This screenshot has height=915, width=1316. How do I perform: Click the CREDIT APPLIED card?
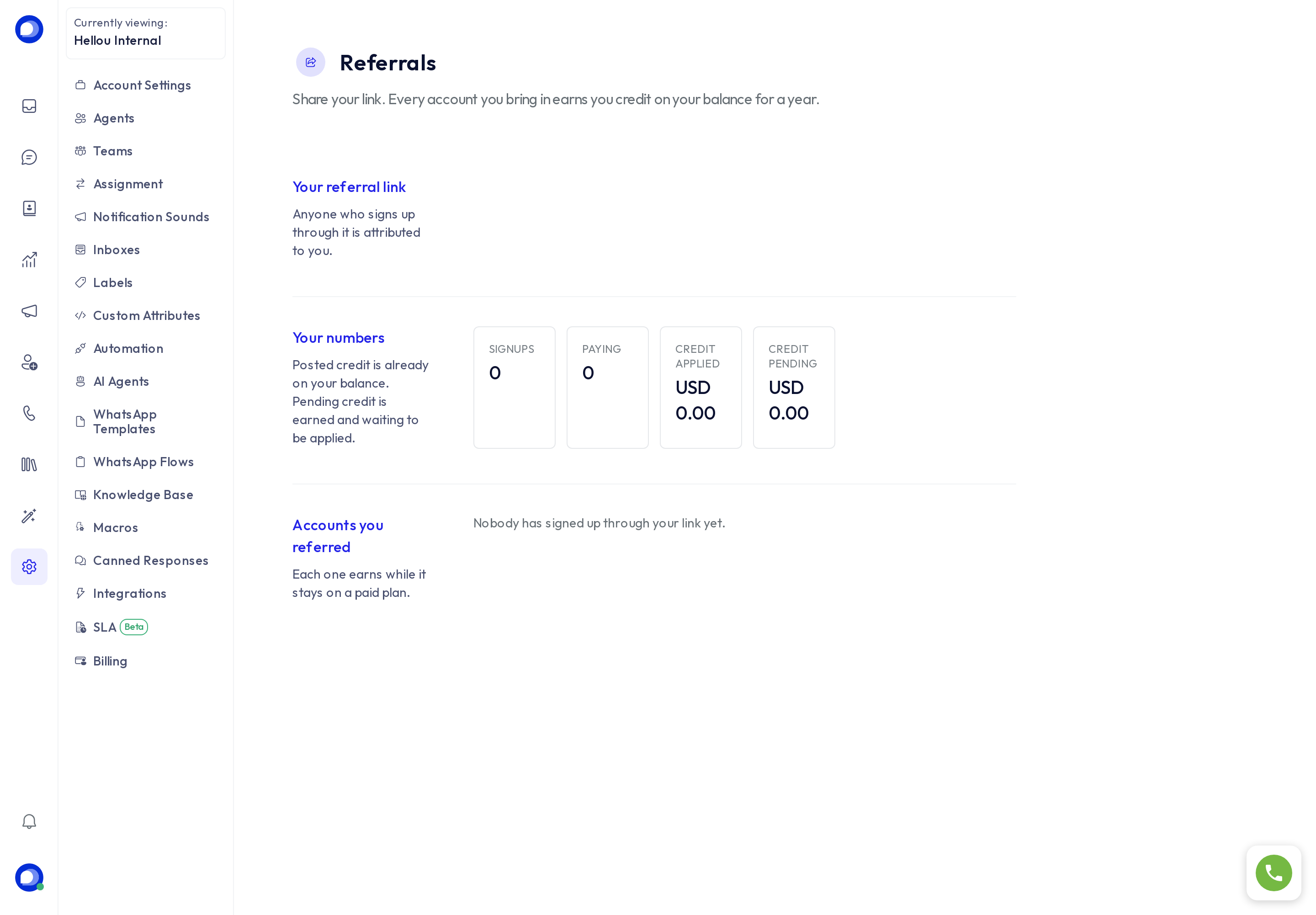pyautogui.click(x=700, y=388)
